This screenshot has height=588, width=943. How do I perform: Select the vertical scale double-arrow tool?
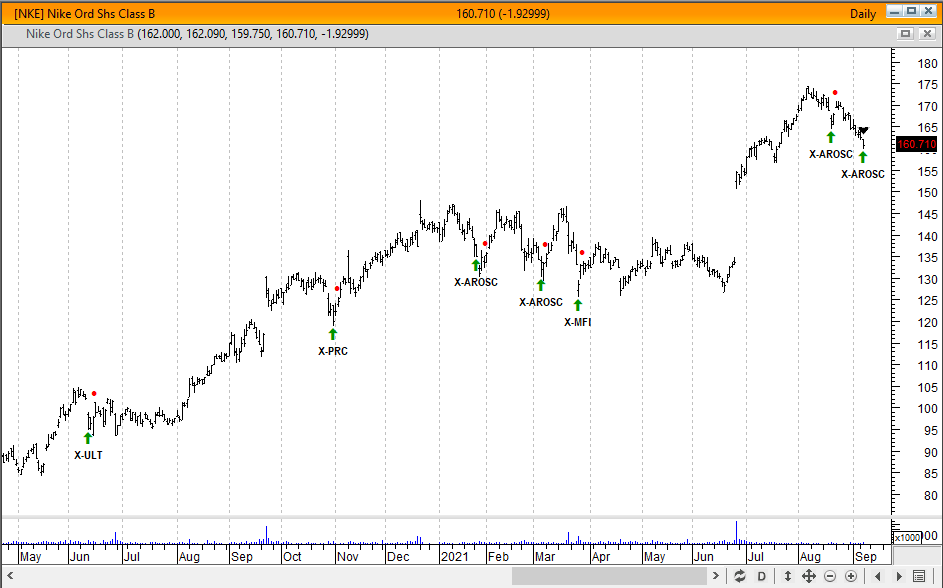(787, 576)
